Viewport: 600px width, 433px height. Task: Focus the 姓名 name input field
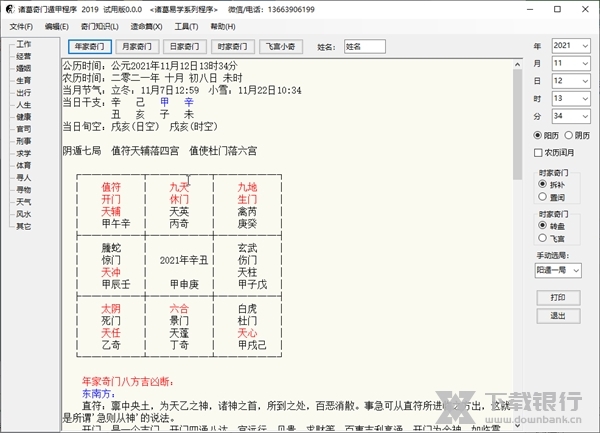pos(365,47)
